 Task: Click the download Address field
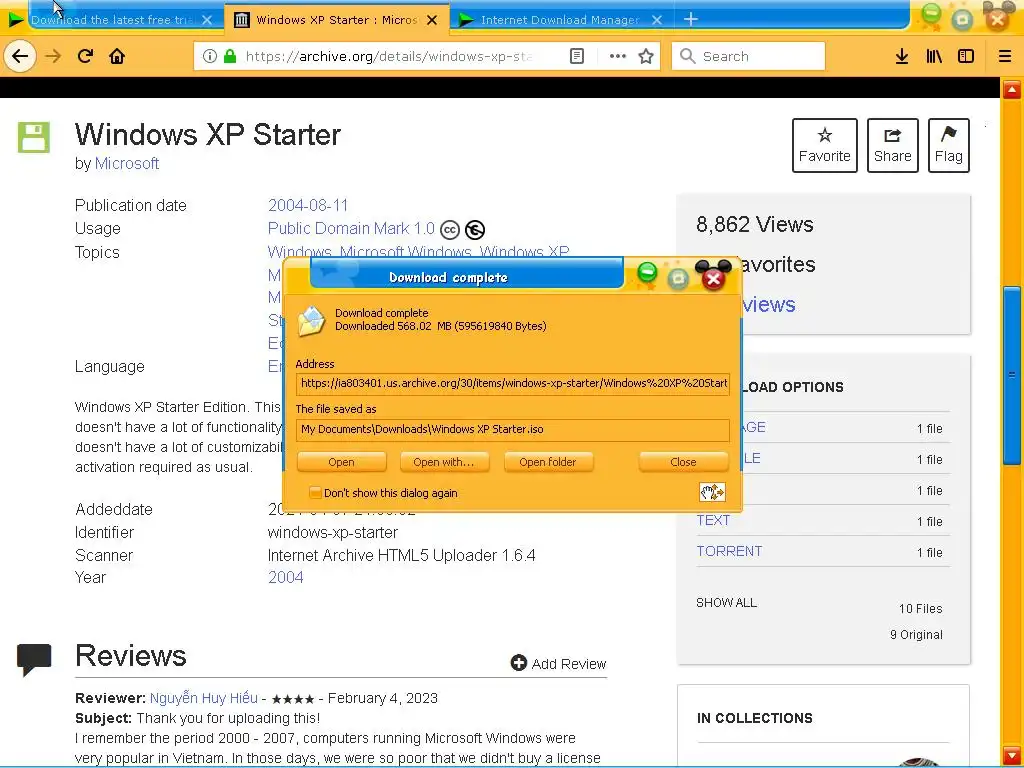(513, 383)
